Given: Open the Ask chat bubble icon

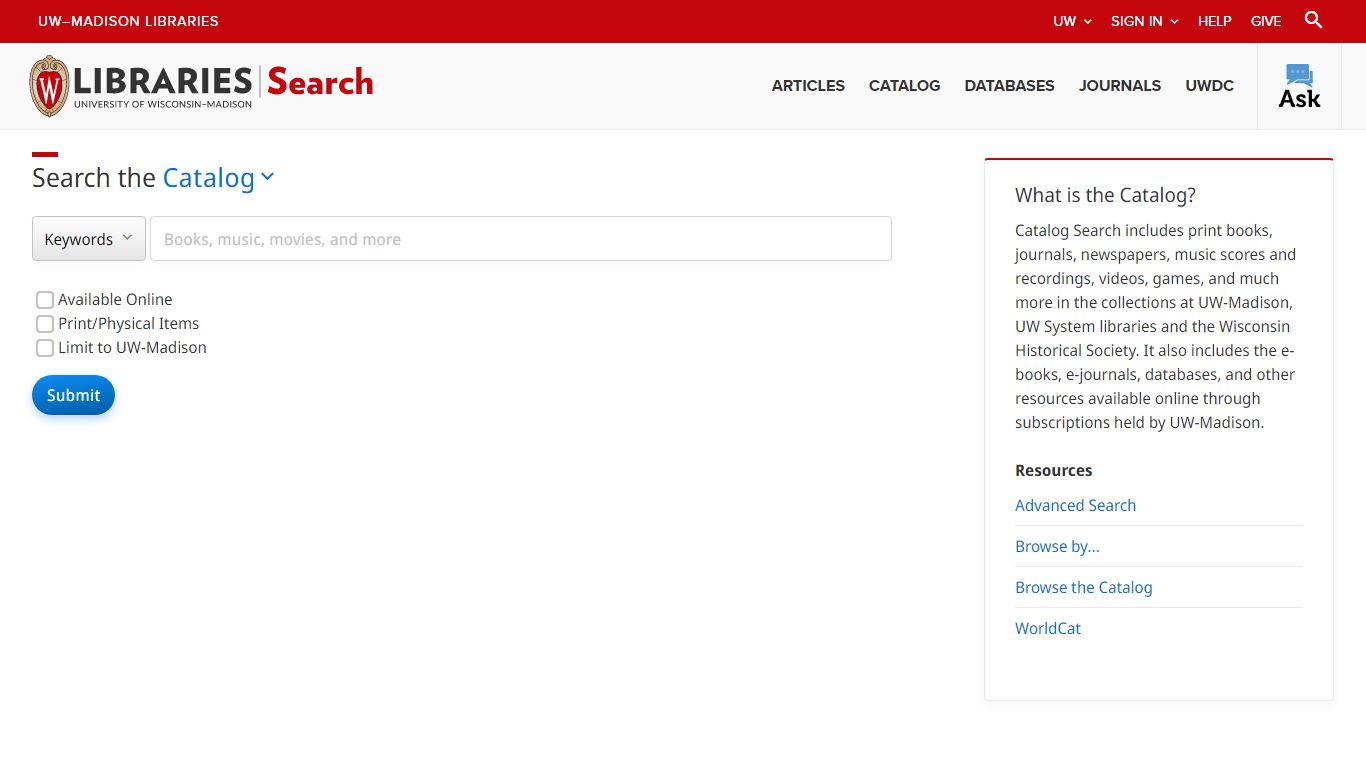Looking at the screenshot, I should click(1299, 86).
